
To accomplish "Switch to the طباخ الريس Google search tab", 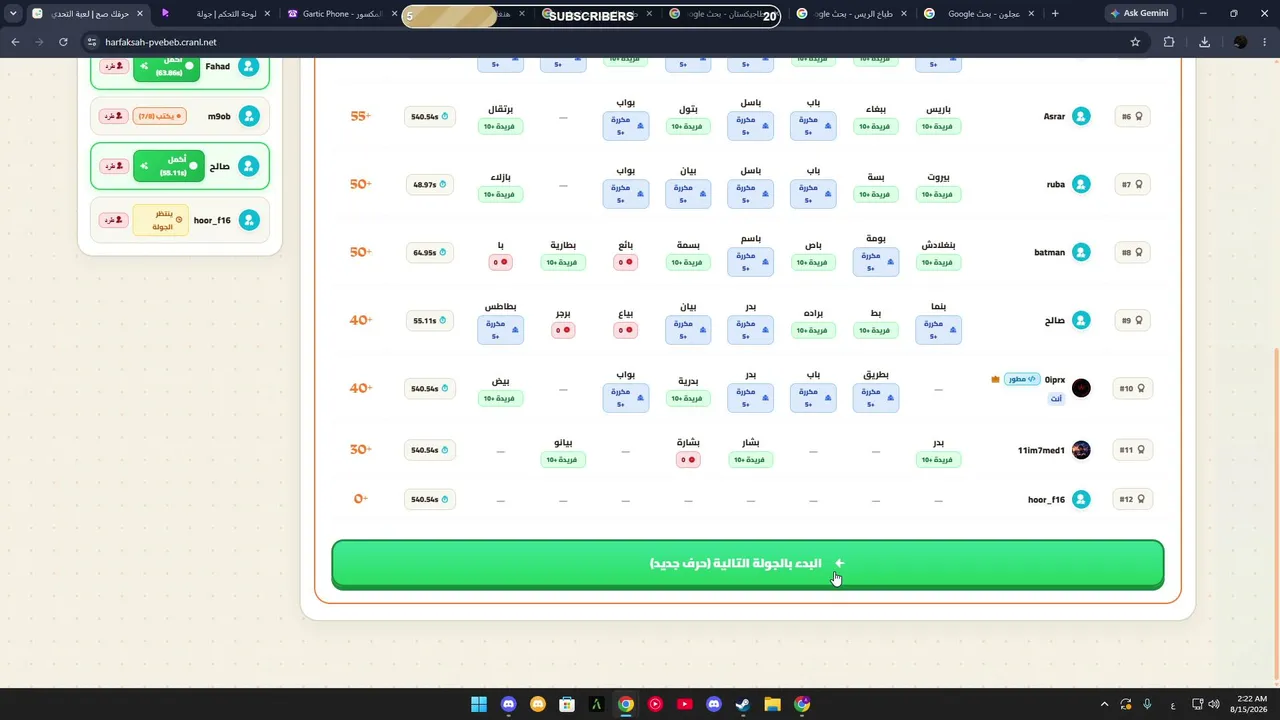I will (852, 14).
